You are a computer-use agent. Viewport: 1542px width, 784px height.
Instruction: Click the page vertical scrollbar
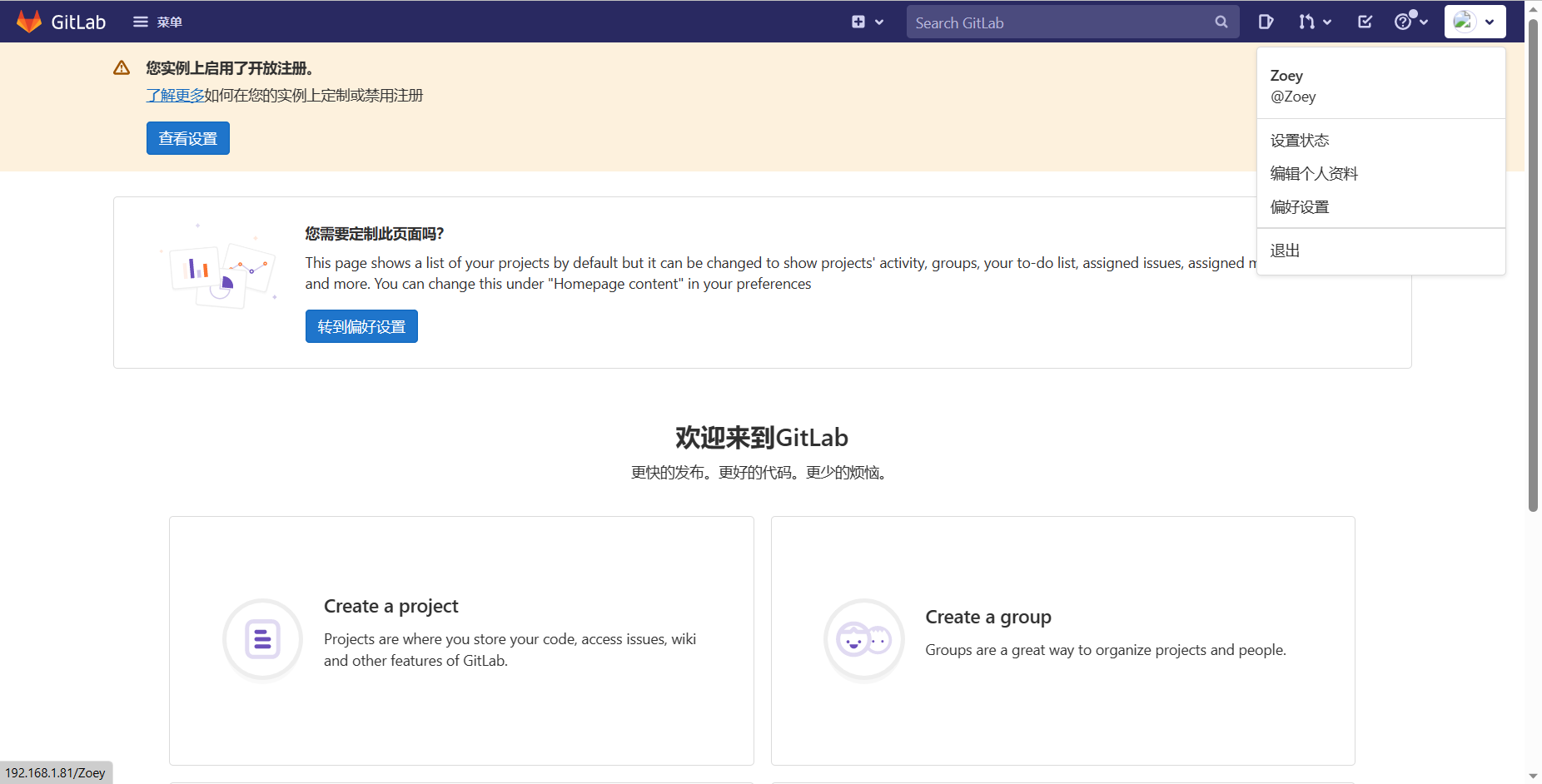tap(1533, 265)
